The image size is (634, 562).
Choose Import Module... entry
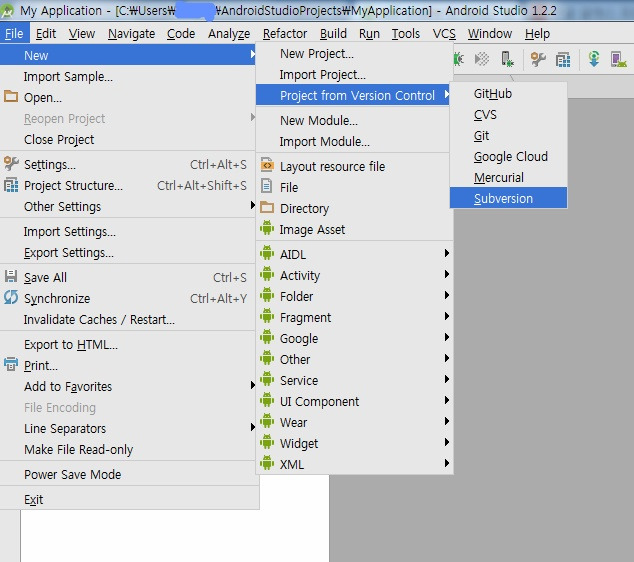(354, 141)
